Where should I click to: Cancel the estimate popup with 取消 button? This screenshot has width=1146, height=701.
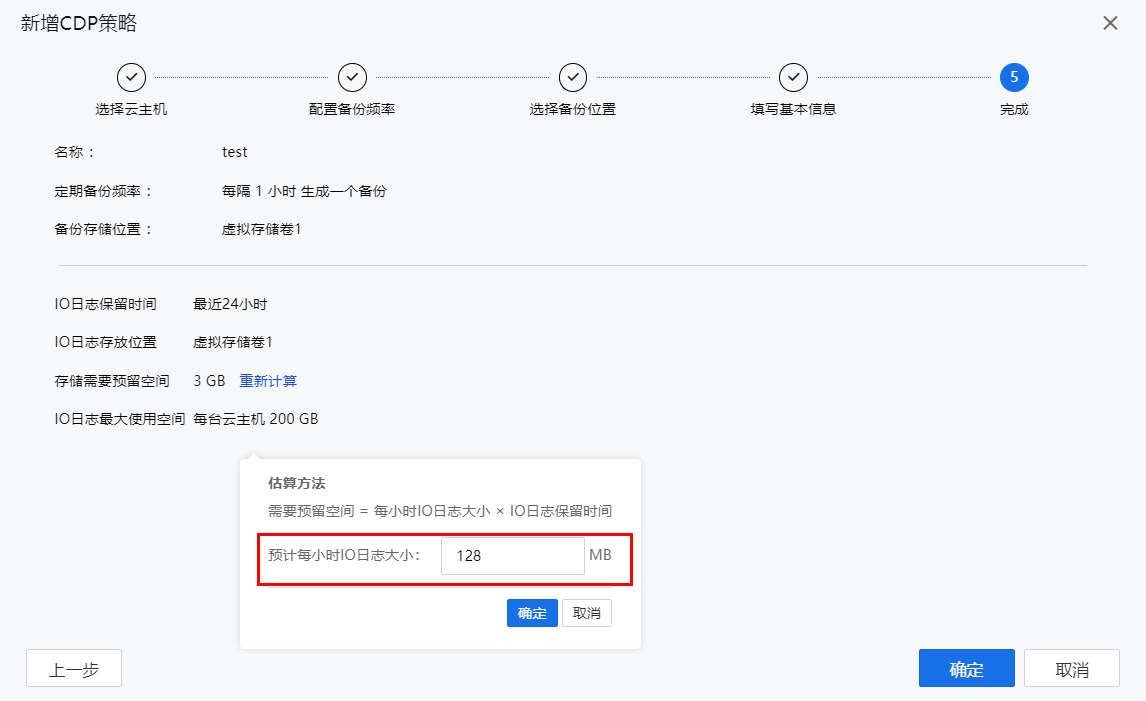587,613
